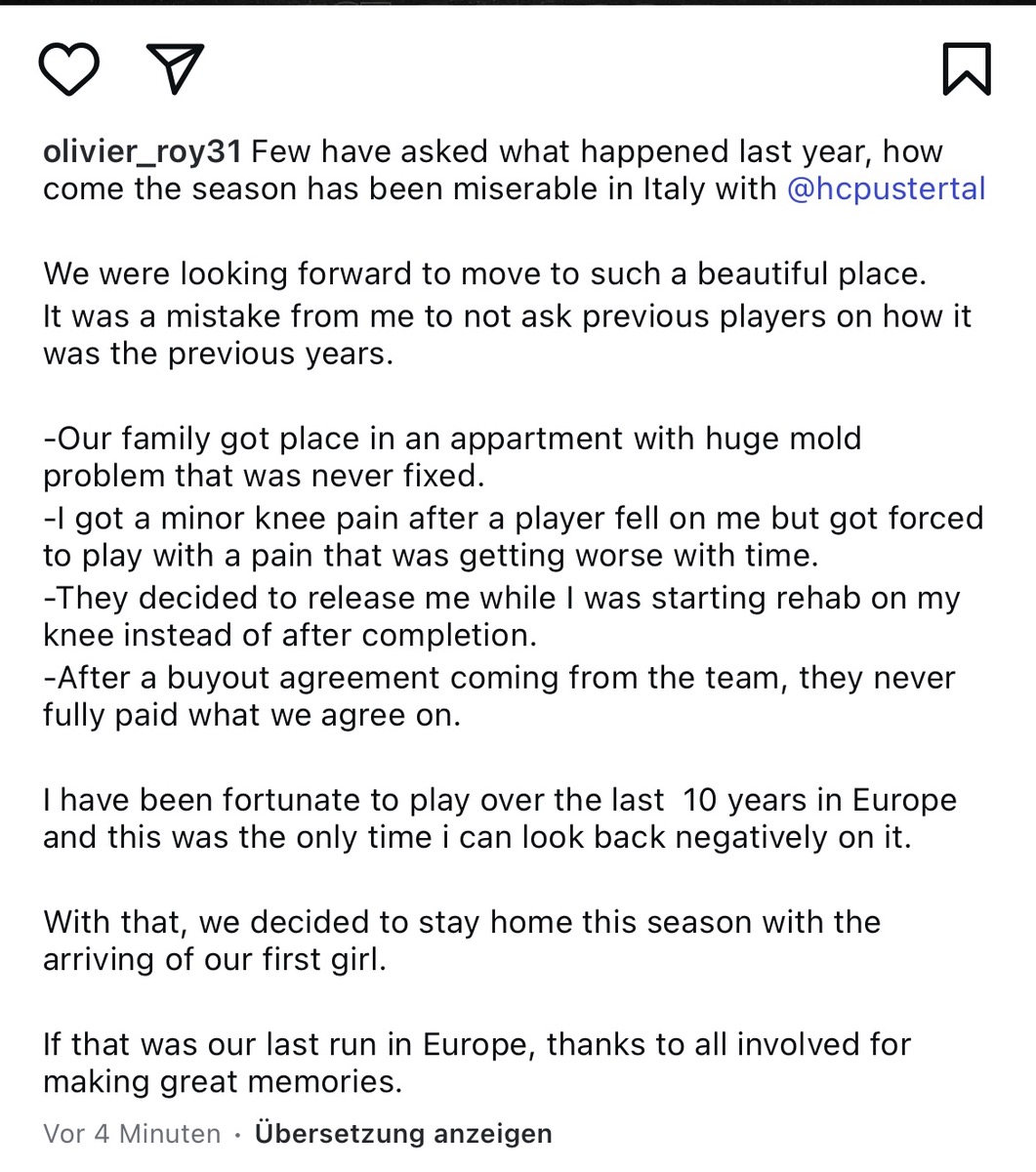Open the @hcpustertal mention
This screenshot has height=1172, width=1036.
pyautogui.click(x=886, y=188)
